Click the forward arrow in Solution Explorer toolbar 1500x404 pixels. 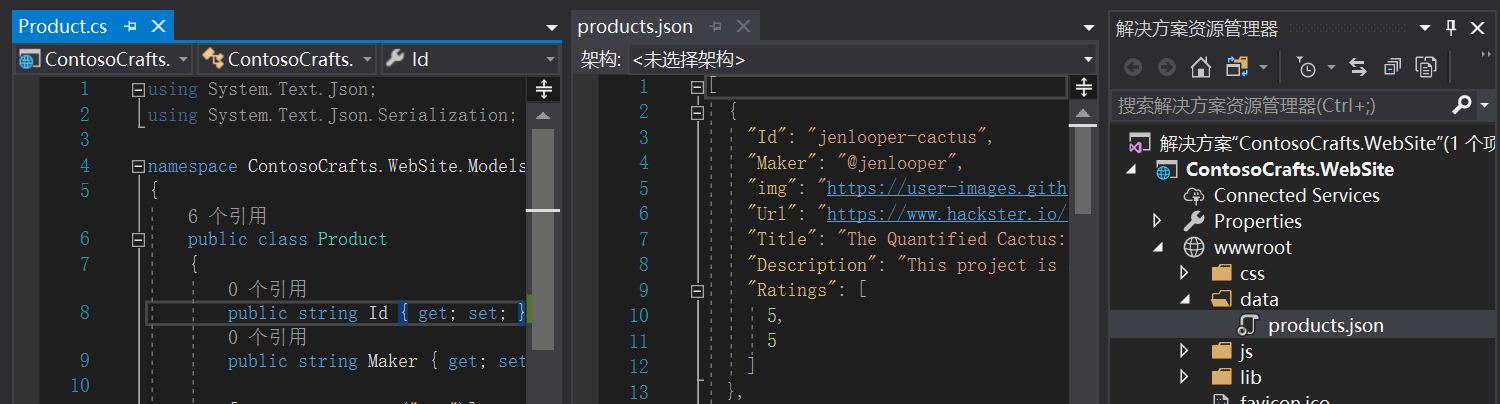coord(1166,67)
